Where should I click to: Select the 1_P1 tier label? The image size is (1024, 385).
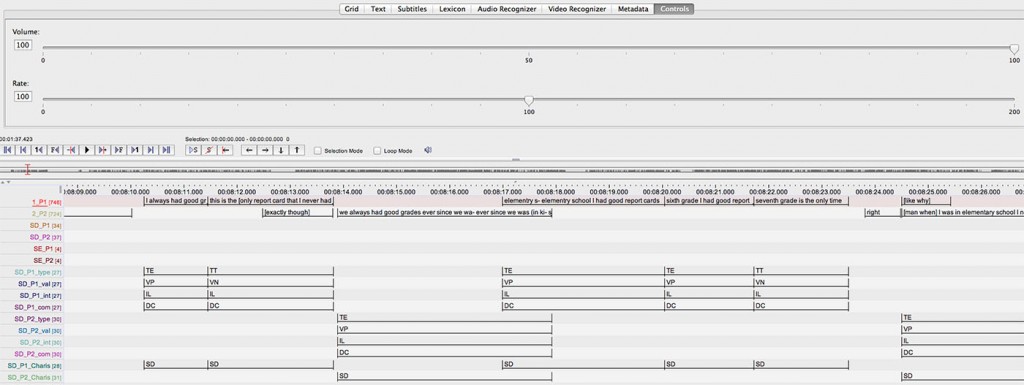click(46, 202)
